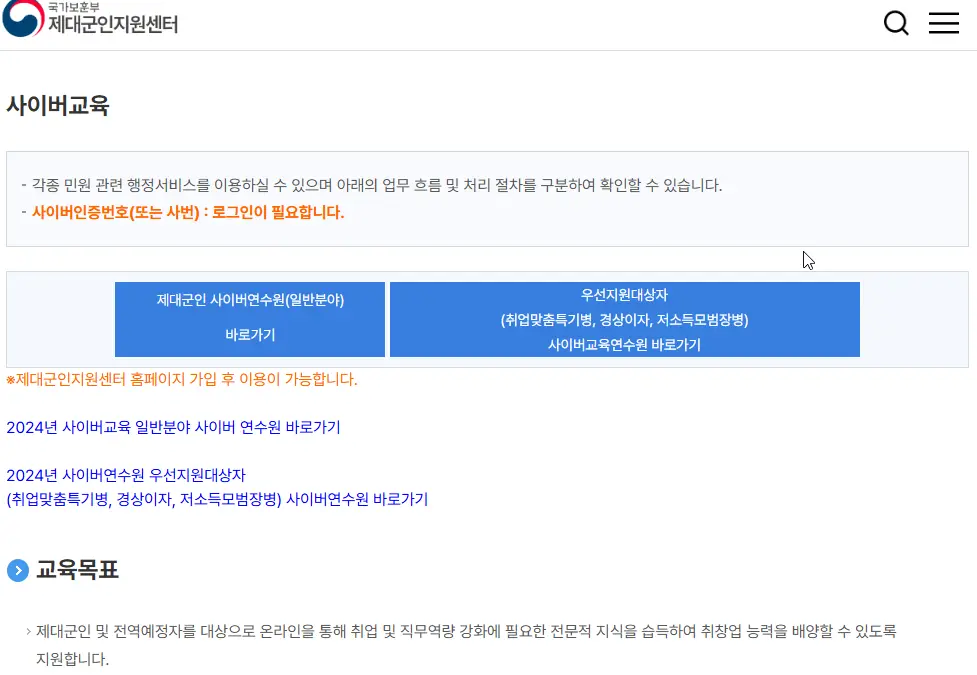
Task: Open the hamburger navigation menu
Action: [x=943, y=22]
